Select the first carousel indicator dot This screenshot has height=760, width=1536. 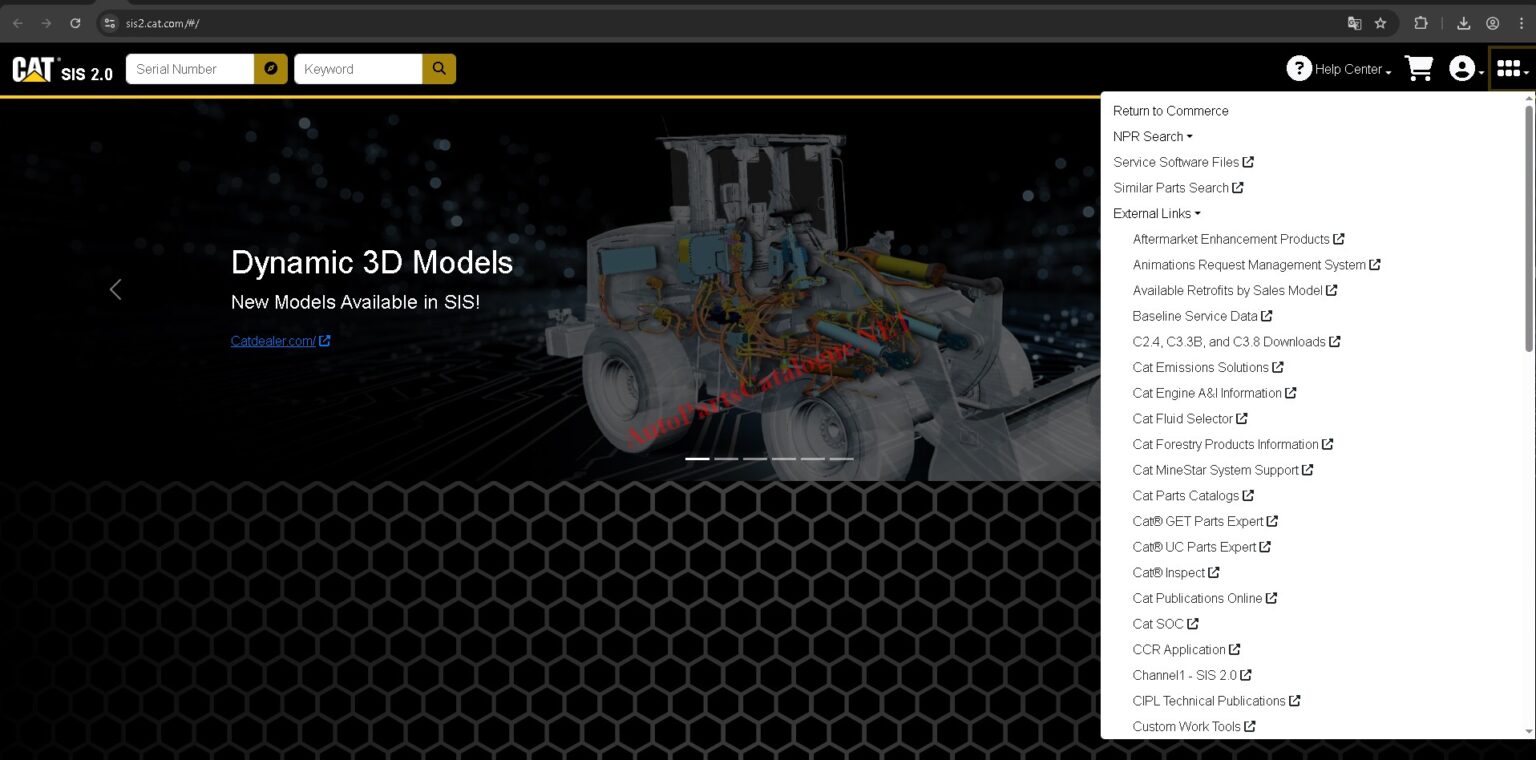[x=697, y=458]
